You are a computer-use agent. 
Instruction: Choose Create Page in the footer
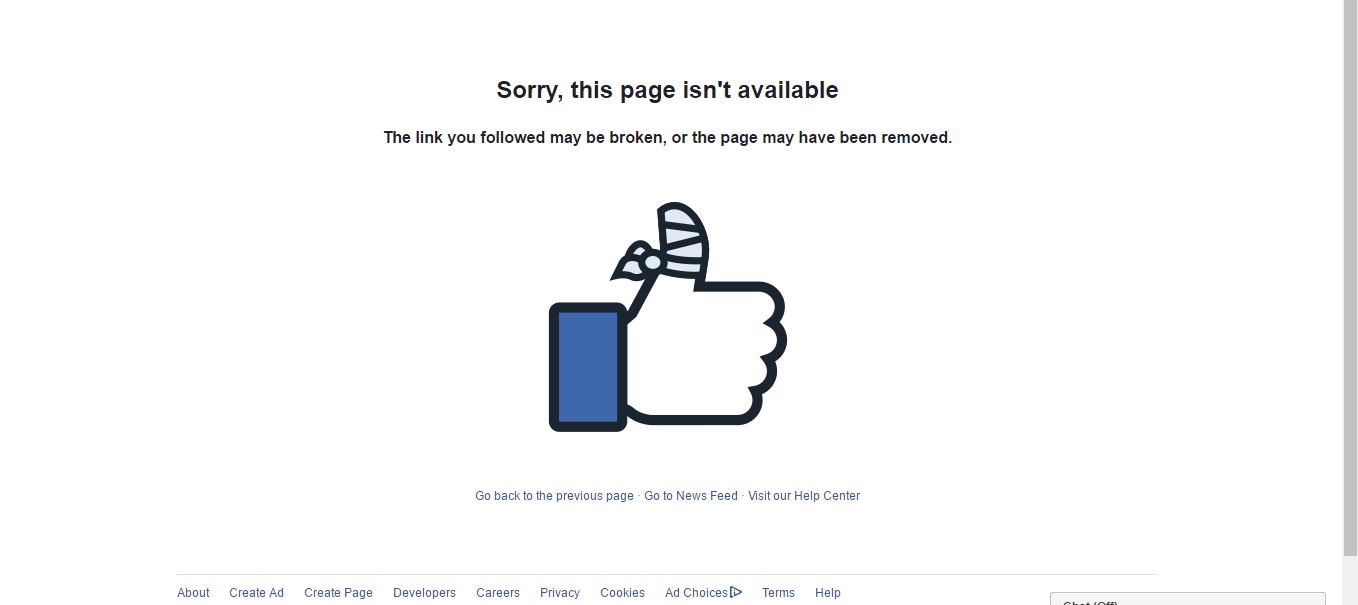(x=338, y=593)
